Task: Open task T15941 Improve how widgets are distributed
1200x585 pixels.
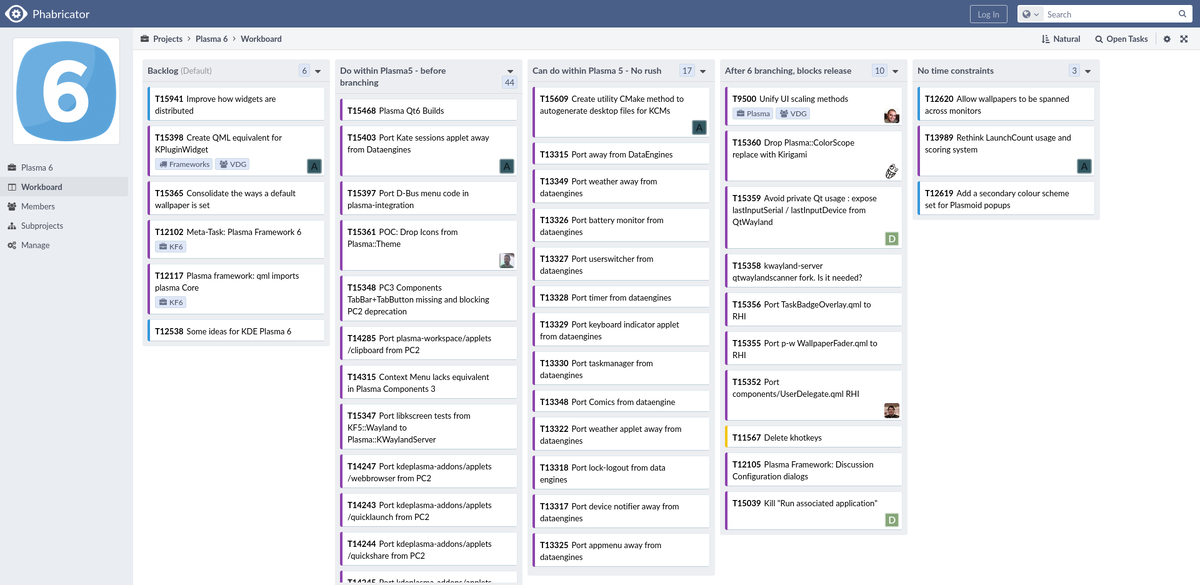Action: (237, 105)
